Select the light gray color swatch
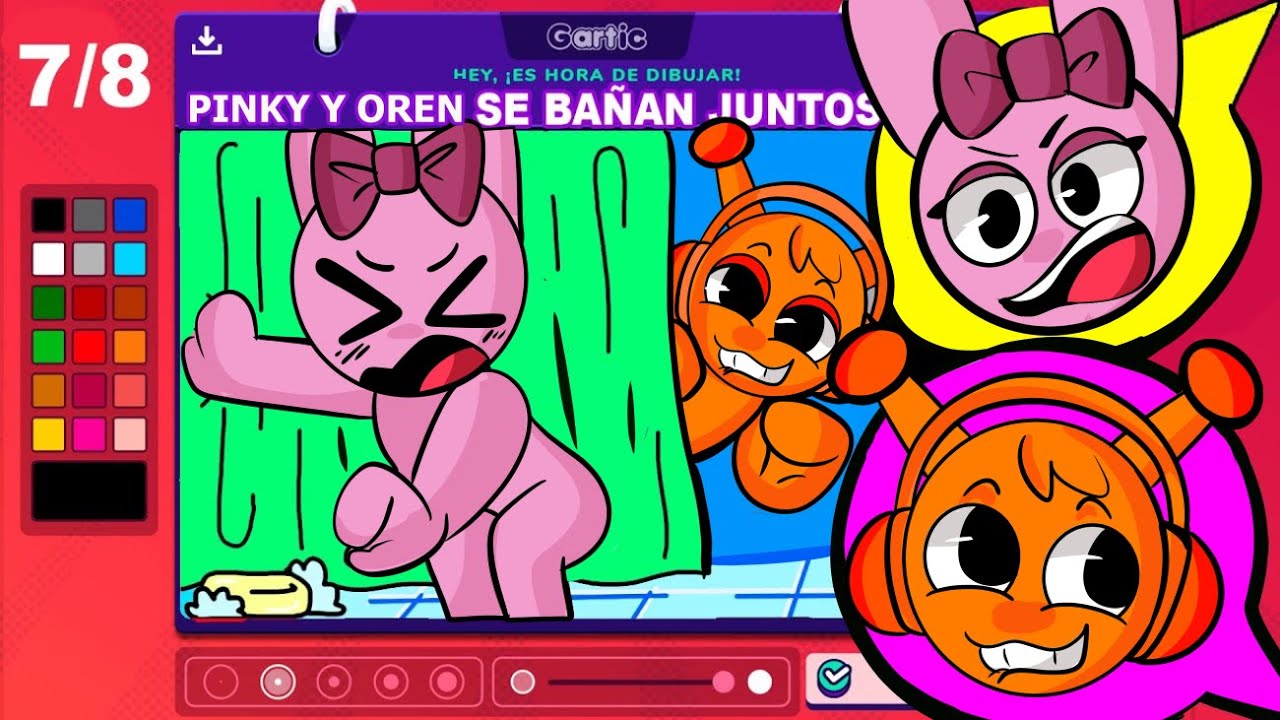 tap(89, 258)
